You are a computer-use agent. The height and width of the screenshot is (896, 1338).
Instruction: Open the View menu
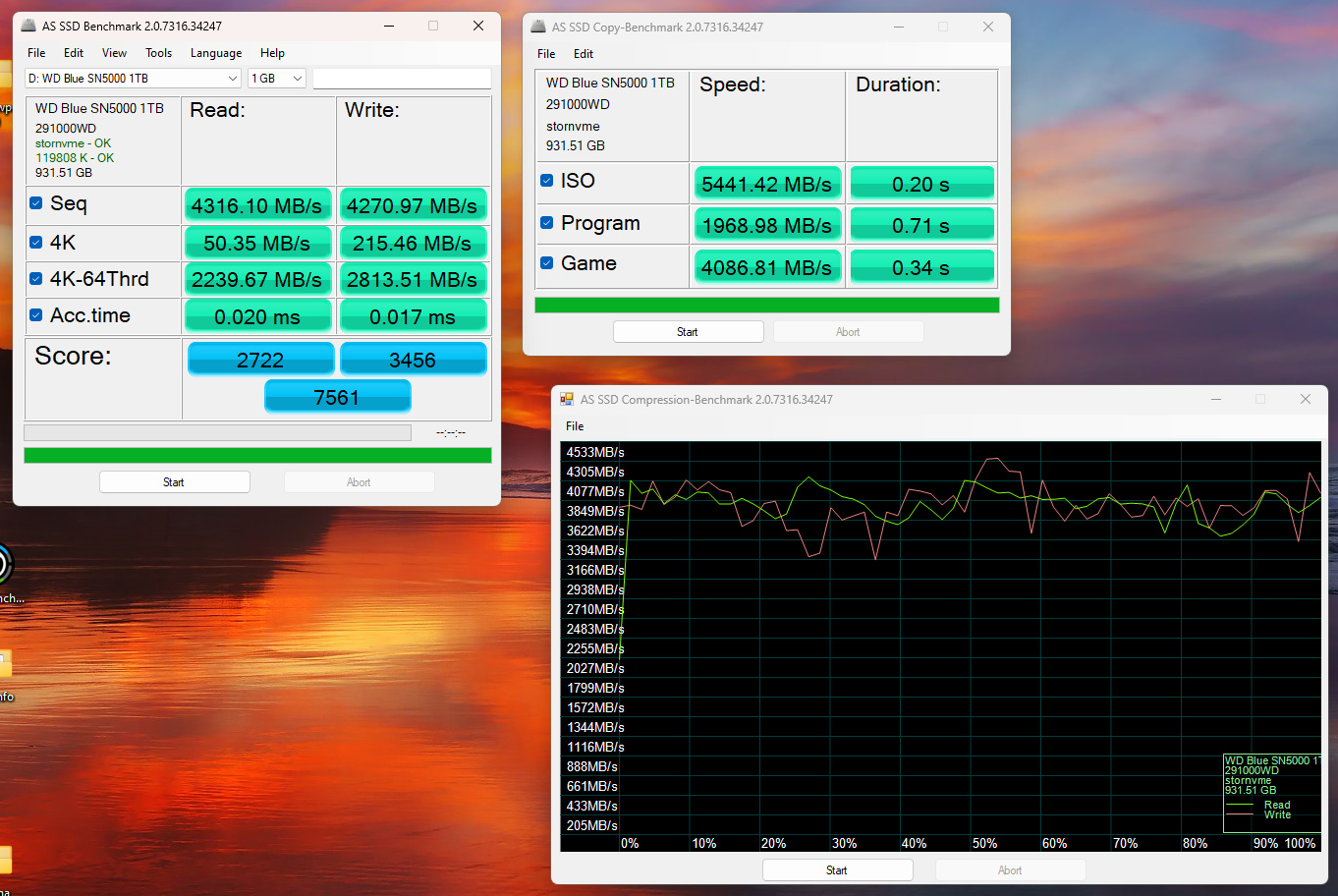pos(115,53)
